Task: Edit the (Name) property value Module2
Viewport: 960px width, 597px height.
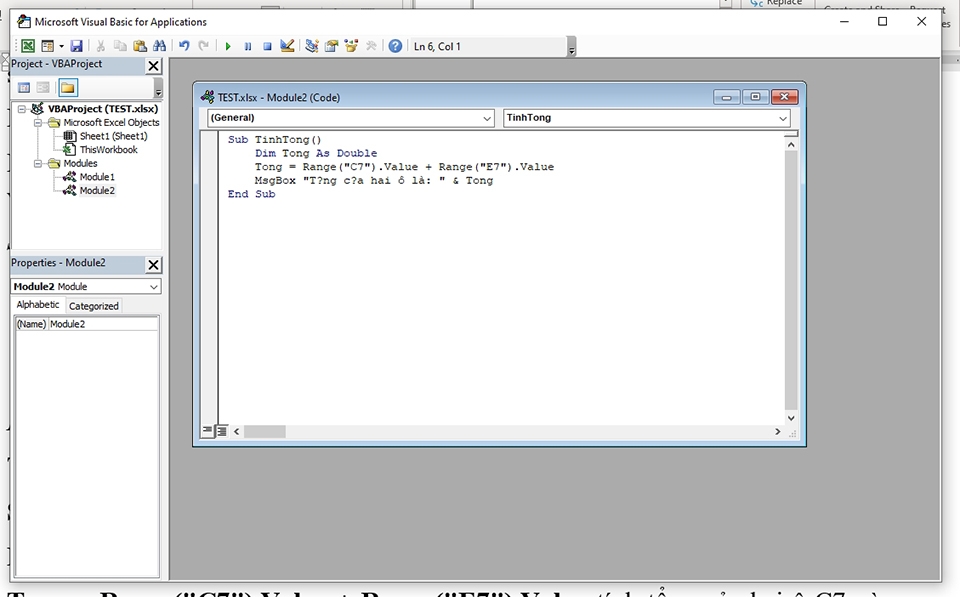Action: coord(103,324)
